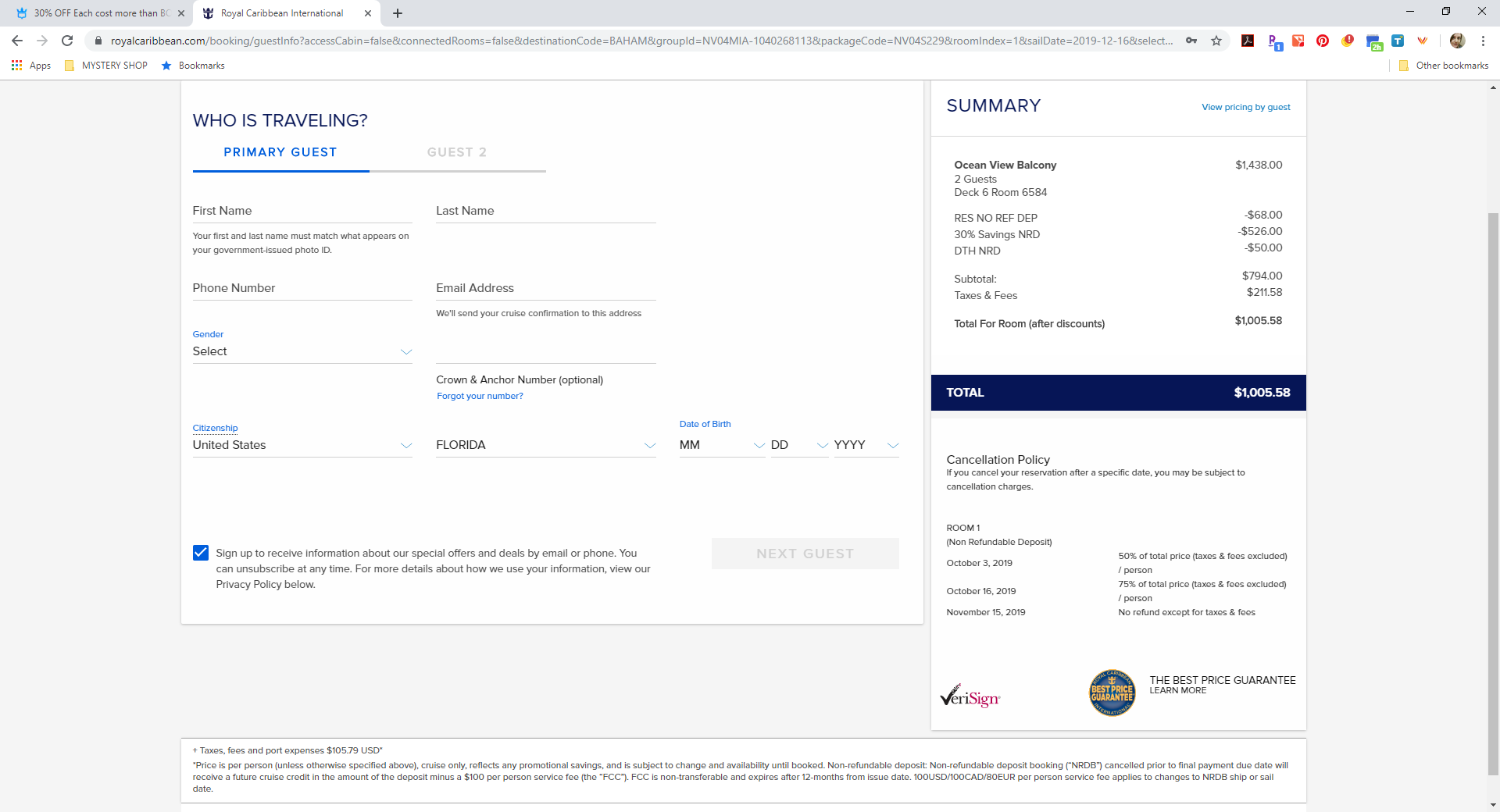Click the blue T extension icon
The image size is (1500, 812).
click(1398, 41)
